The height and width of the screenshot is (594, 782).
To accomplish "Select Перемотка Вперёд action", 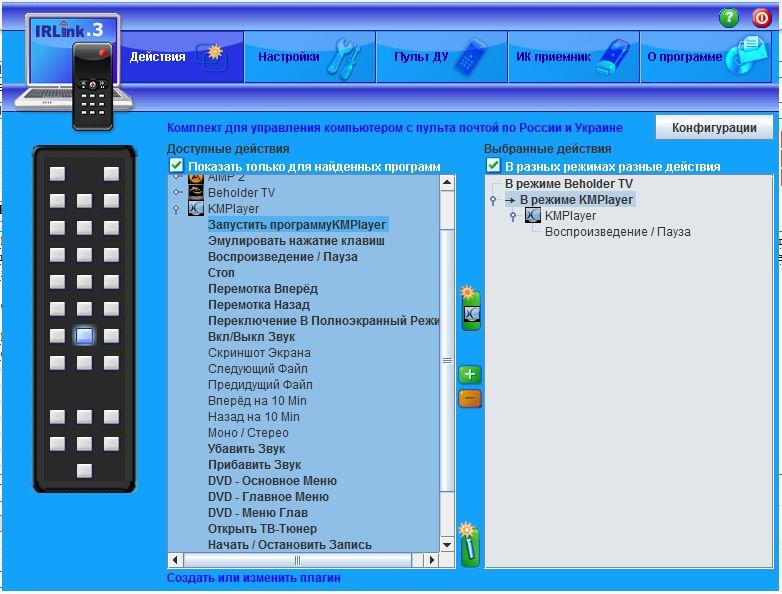I will pos(262,289).
